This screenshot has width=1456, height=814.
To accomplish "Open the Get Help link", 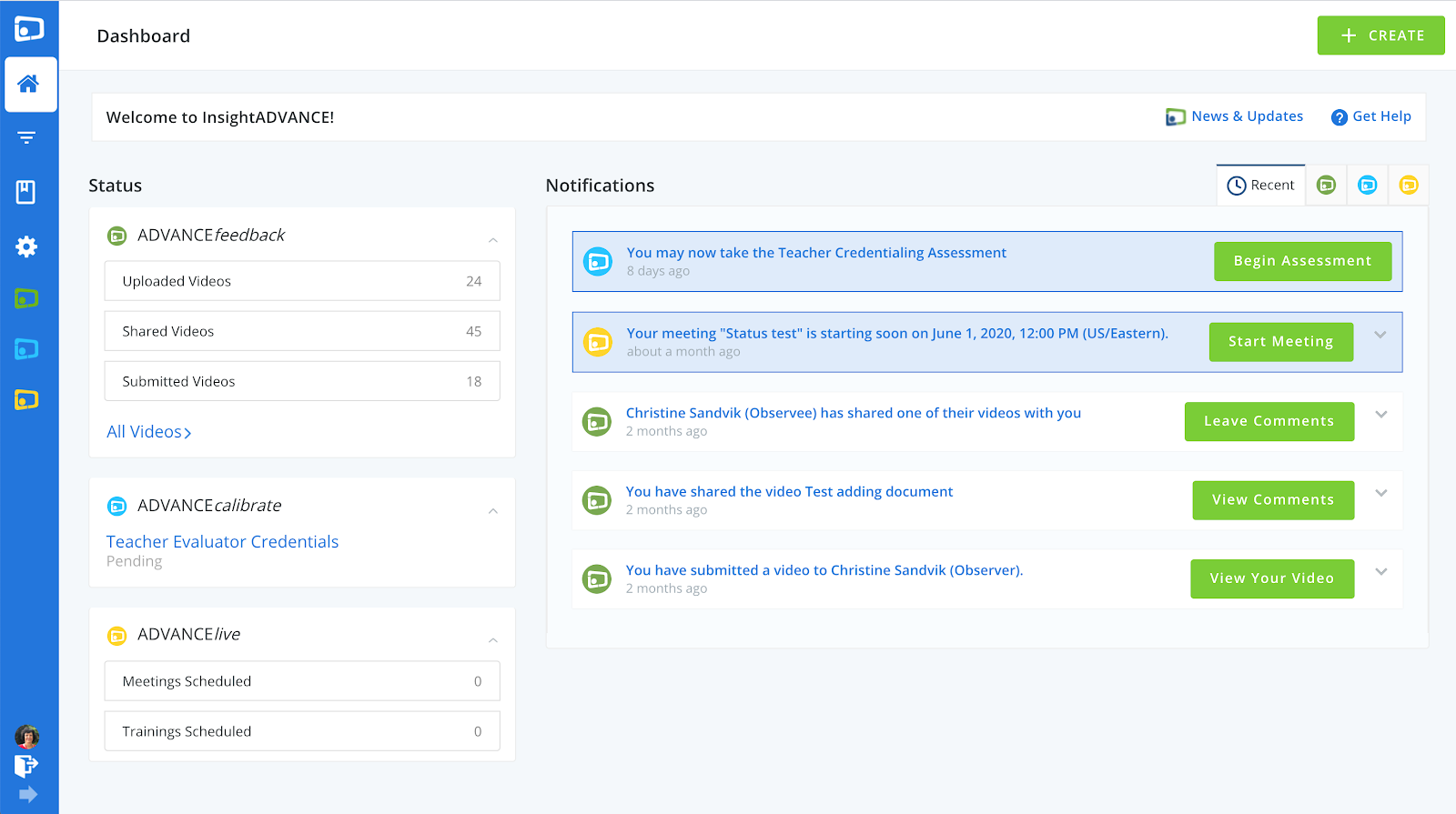I will [x=1381, y=116].
